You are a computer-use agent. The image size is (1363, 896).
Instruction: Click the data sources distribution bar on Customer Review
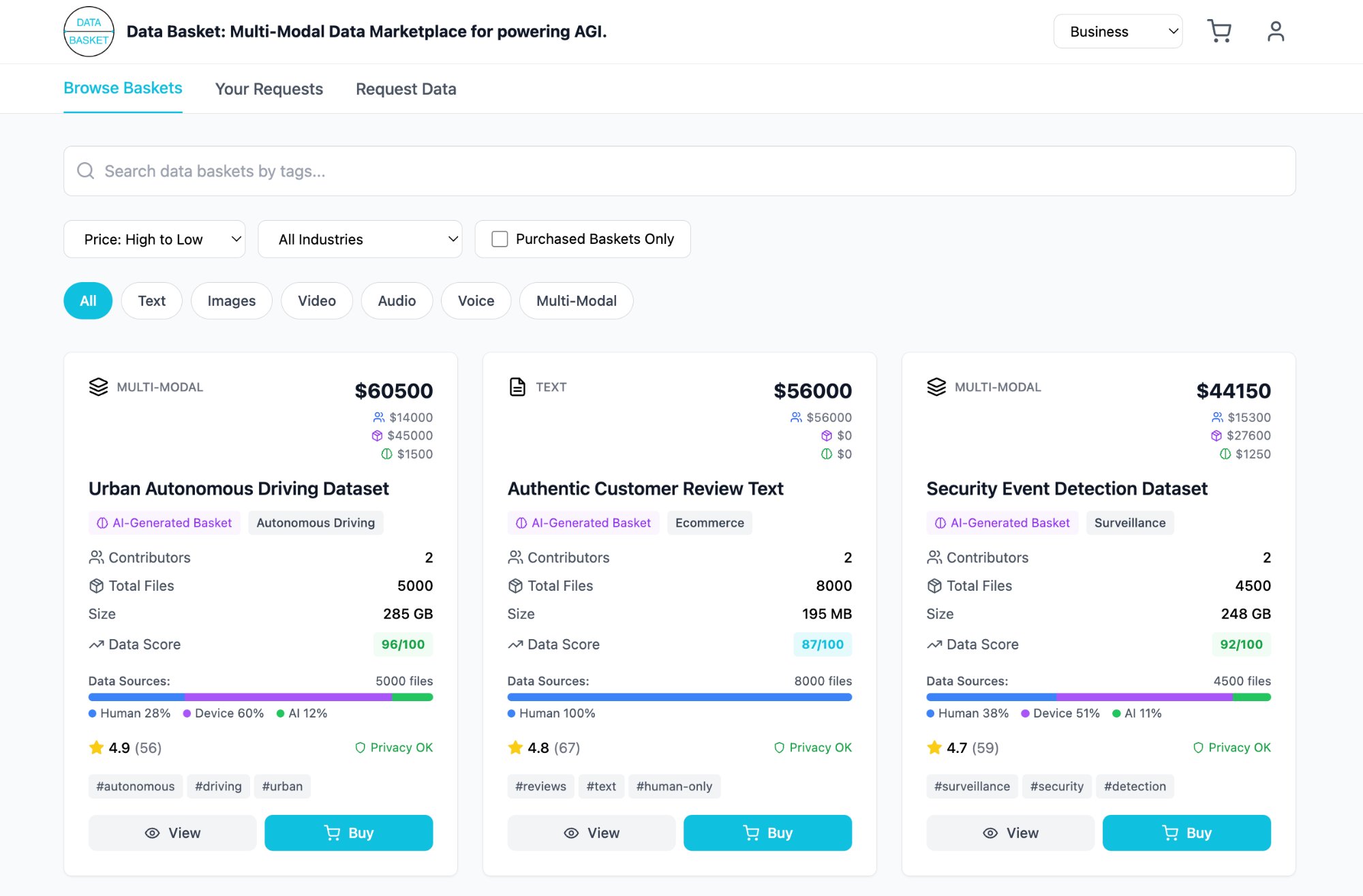point(679,696)
